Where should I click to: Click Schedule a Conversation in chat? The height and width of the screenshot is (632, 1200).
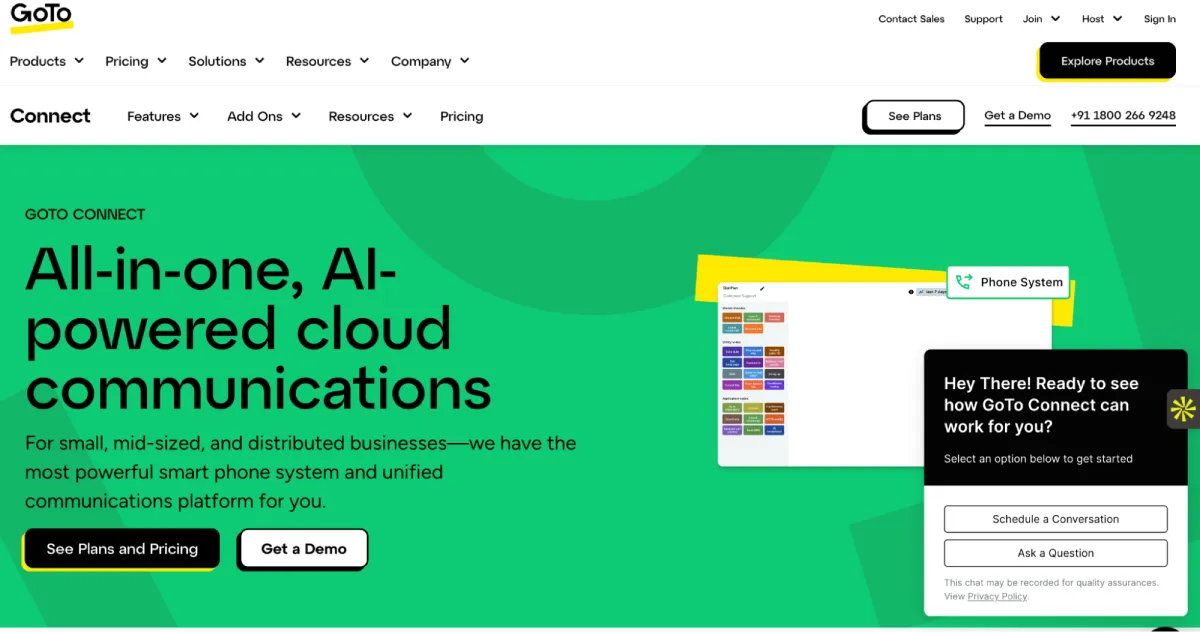click(1055, 519)
